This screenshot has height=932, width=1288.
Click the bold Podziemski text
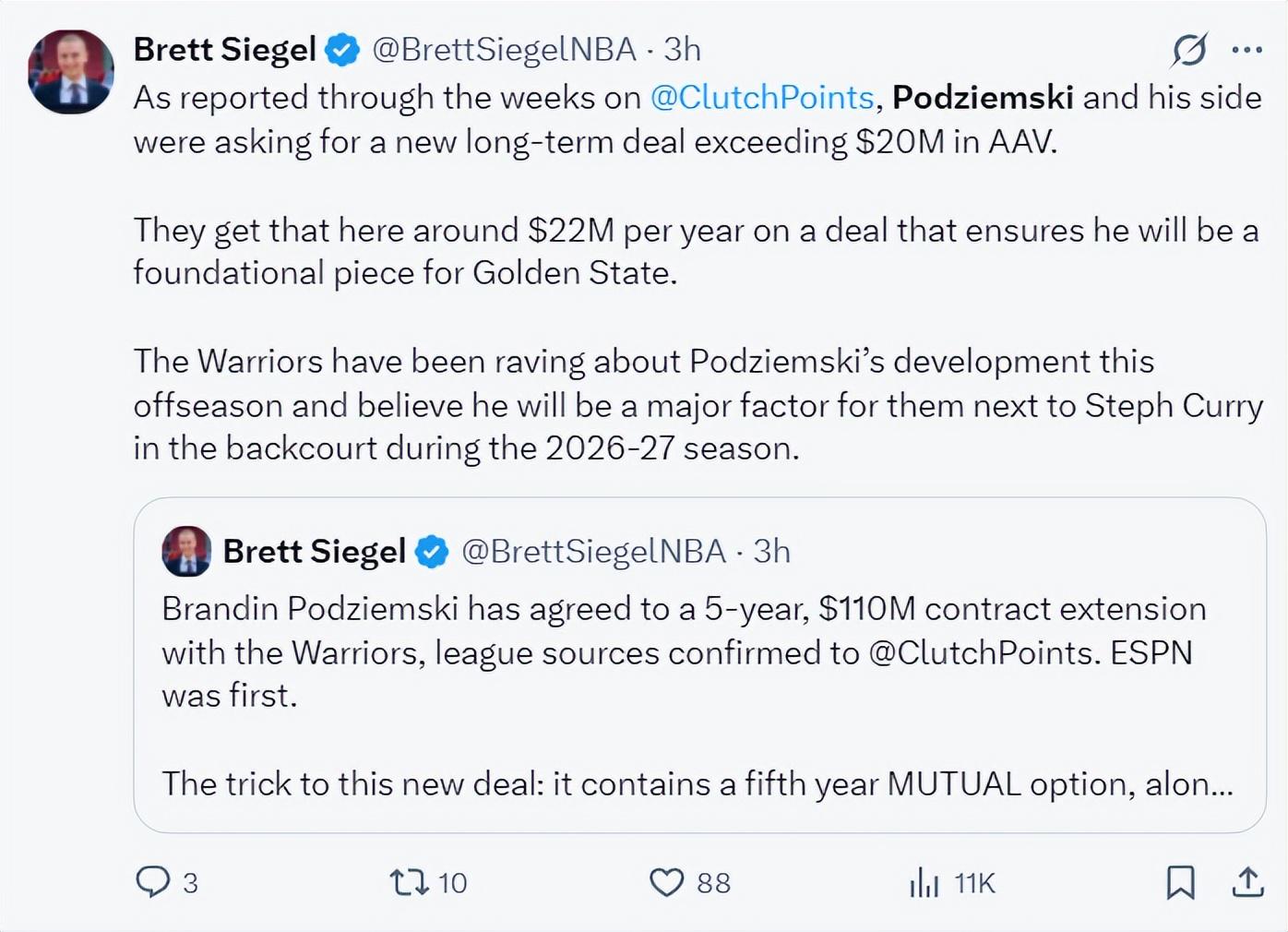(983, 97)
